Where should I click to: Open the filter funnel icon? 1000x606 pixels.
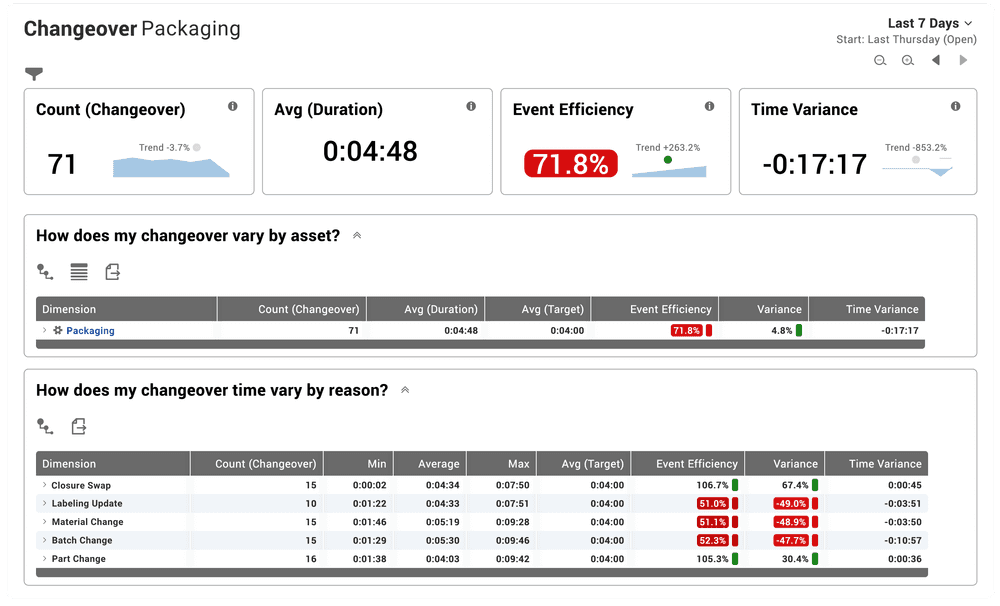(34, 74)
